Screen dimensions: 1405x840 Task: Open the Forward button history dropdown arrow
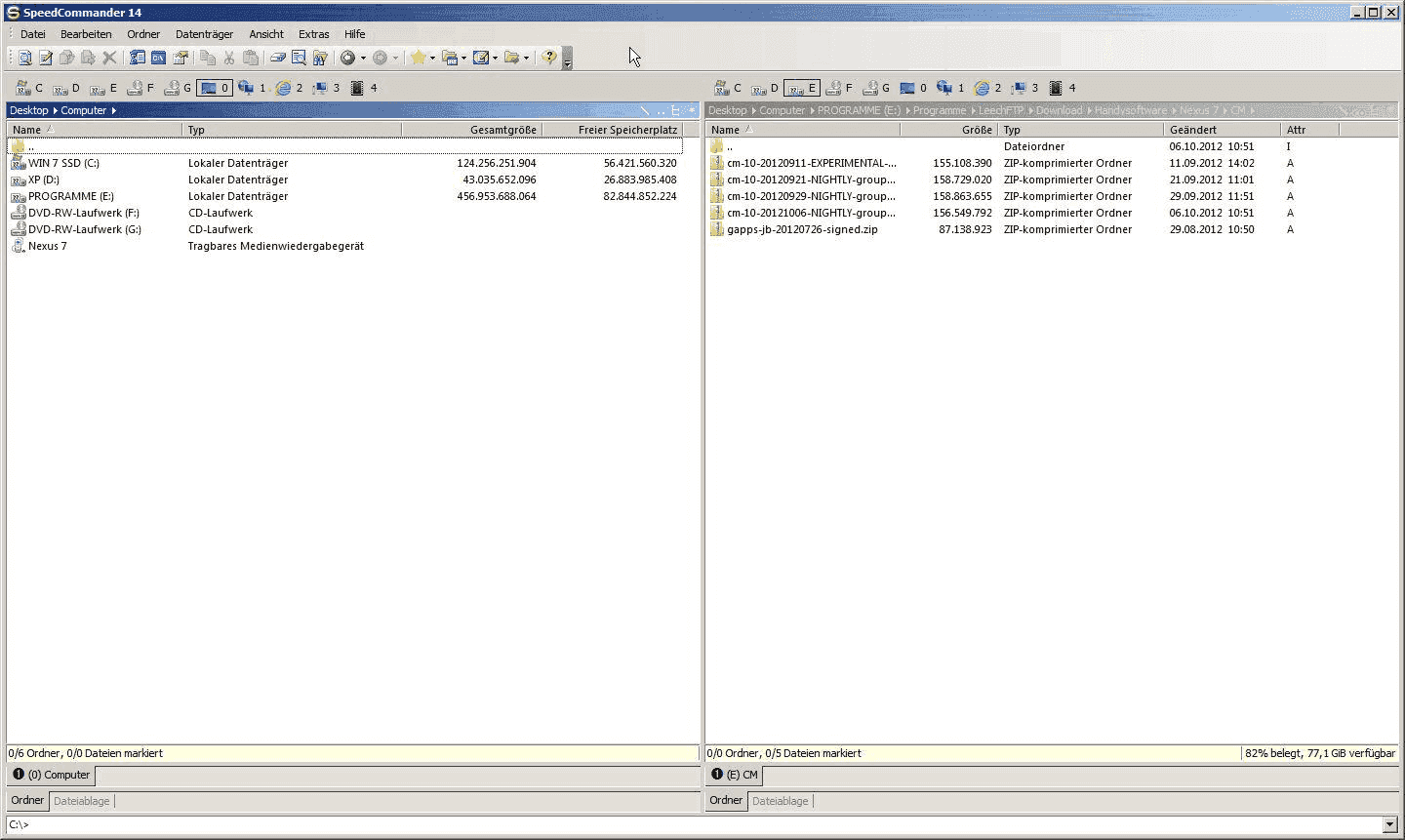(395, 58)
